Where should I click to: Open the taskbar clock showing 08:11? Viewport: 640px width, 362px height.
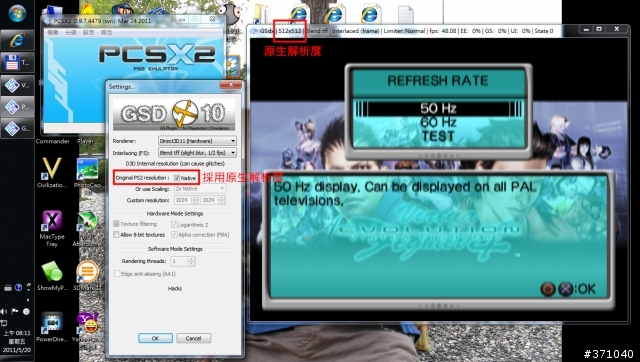pyautogui.click(x=17, y=342)
